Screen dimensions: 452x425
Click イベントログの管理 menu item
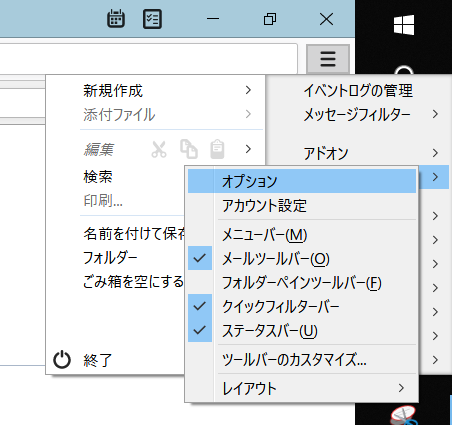pyautogui.click(x=358, y=91)
